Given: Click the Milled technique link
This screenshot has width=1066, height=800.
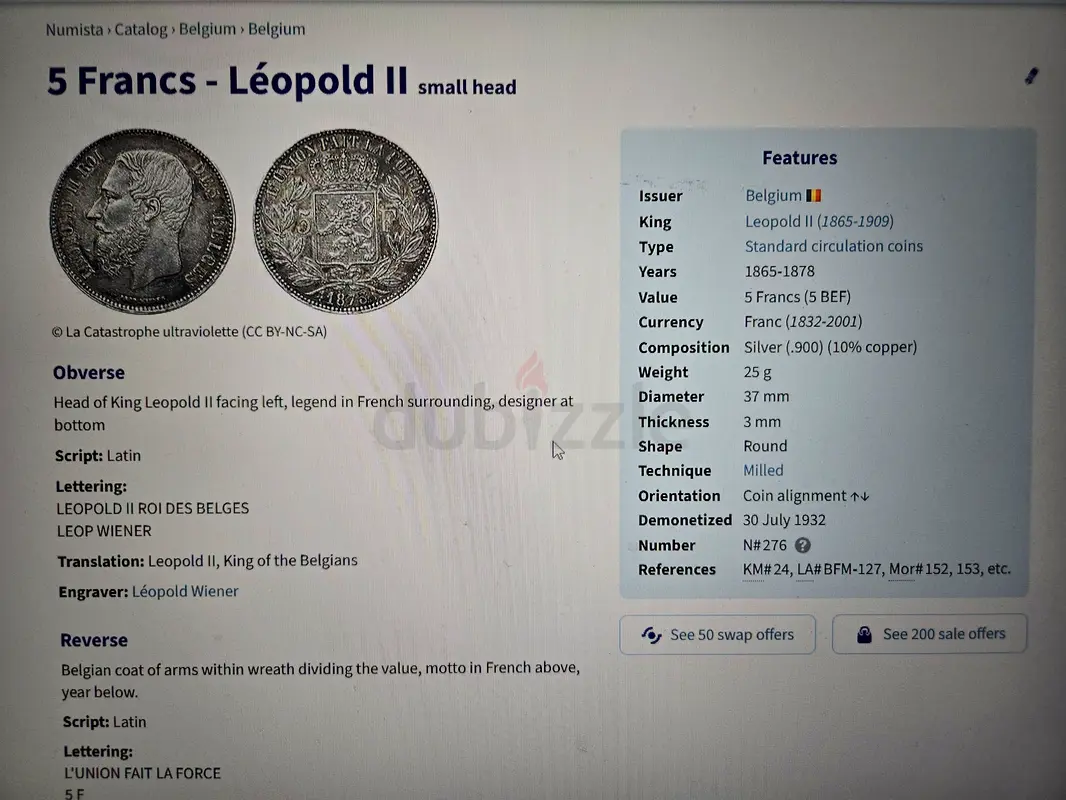Looking at the screenshot, I should tap(763, 470).
